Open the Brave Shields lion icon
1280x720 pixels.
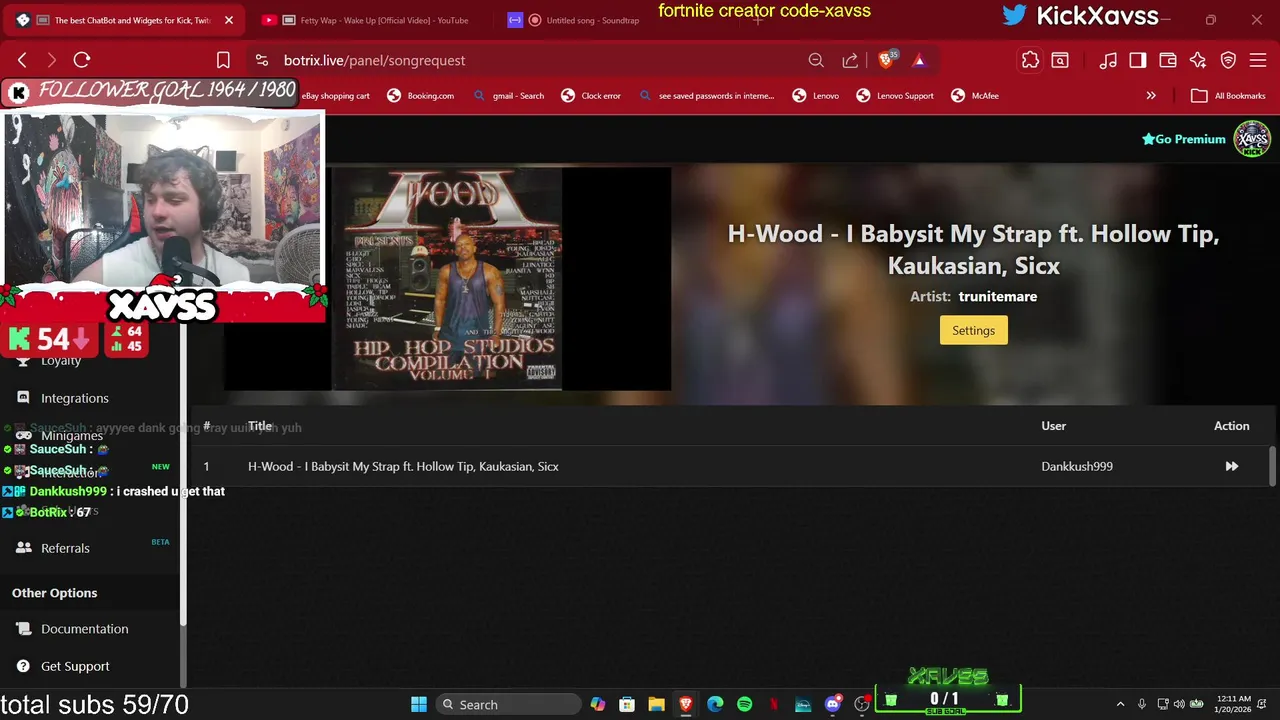tap(886, 60)
